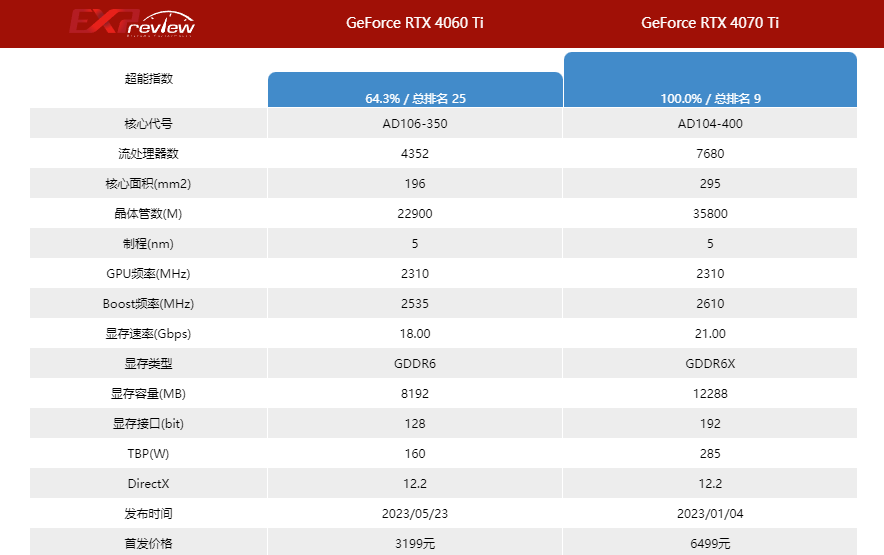Select the GDDR6 cell
The image size is (884, 555).
[x=415, y=364]
